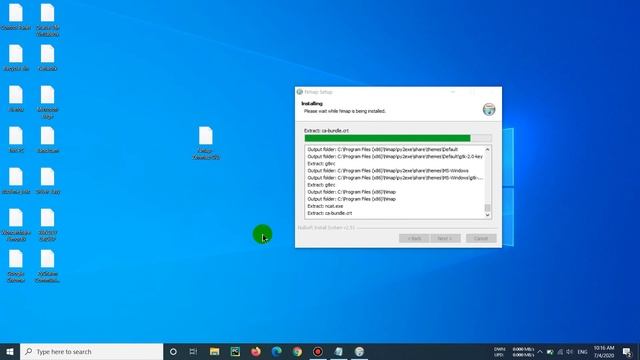Click the Next button in Nmap Setup

click(x=445, y=238)
